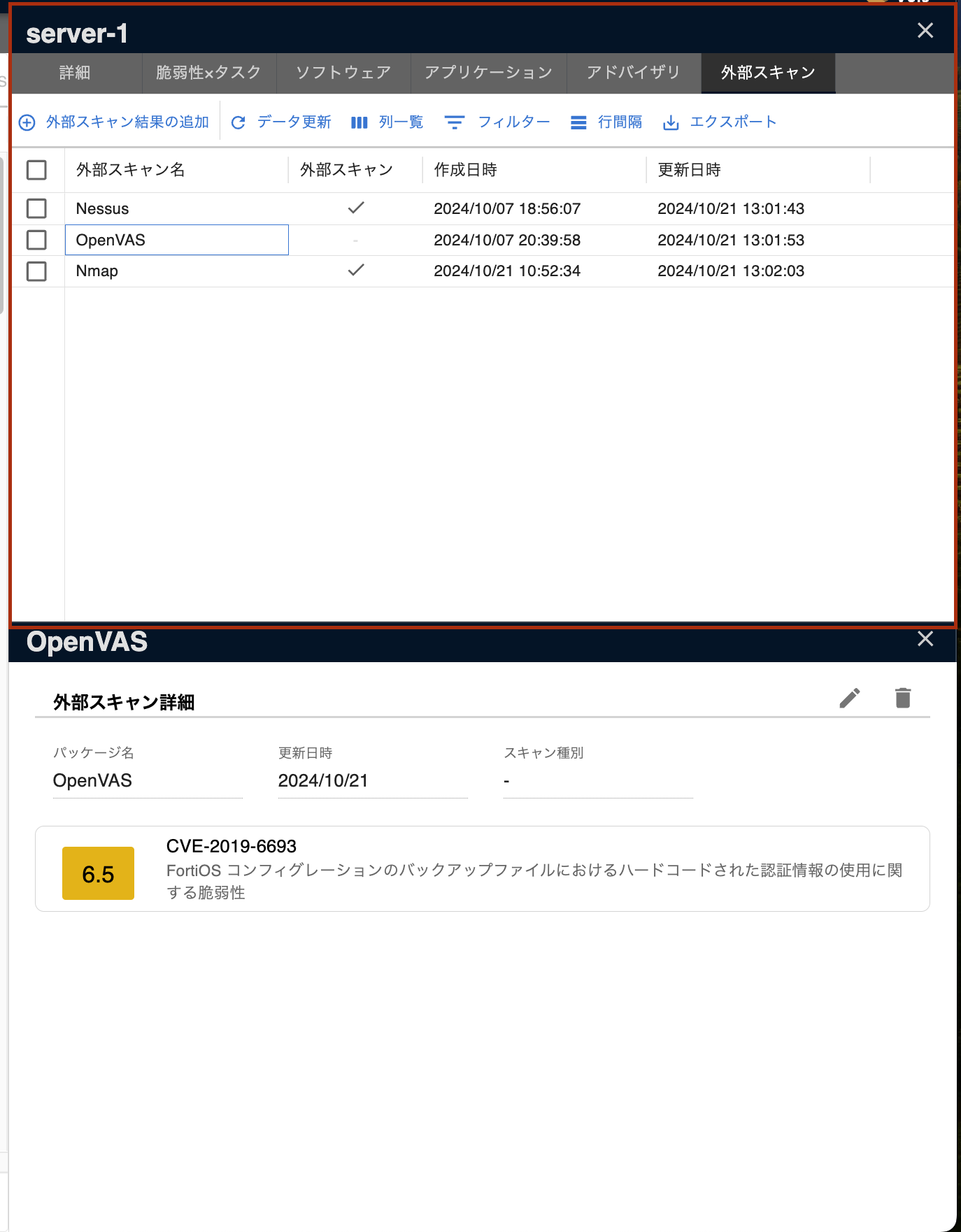Sort by 外部スキャン column header
Image resolution: width=961 pixels, height=1232 pixels.
(346, 170)
